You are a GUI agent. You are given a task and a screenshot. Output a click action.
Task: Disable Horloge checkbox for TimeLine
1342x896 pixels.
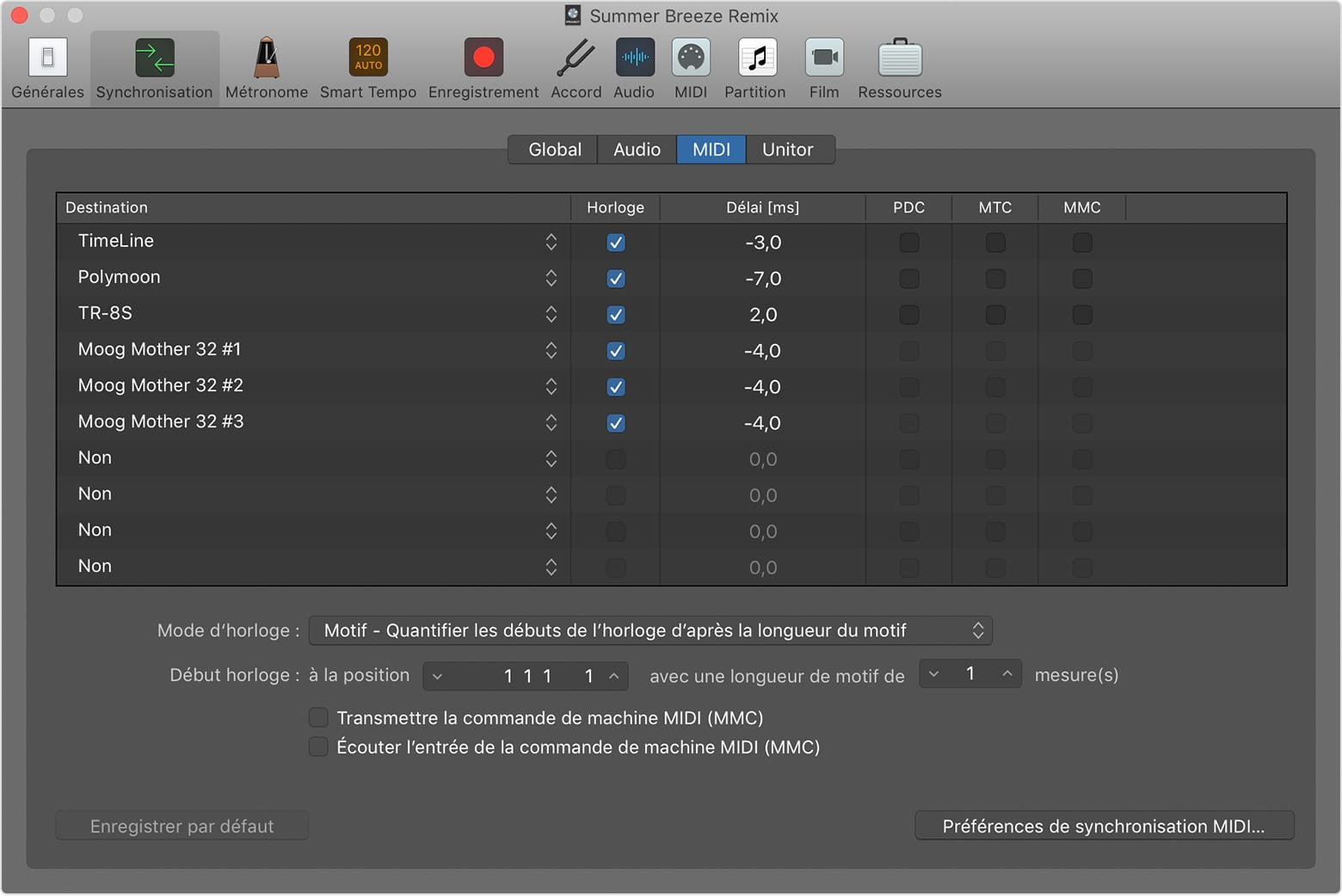click(x=616, y=242)
